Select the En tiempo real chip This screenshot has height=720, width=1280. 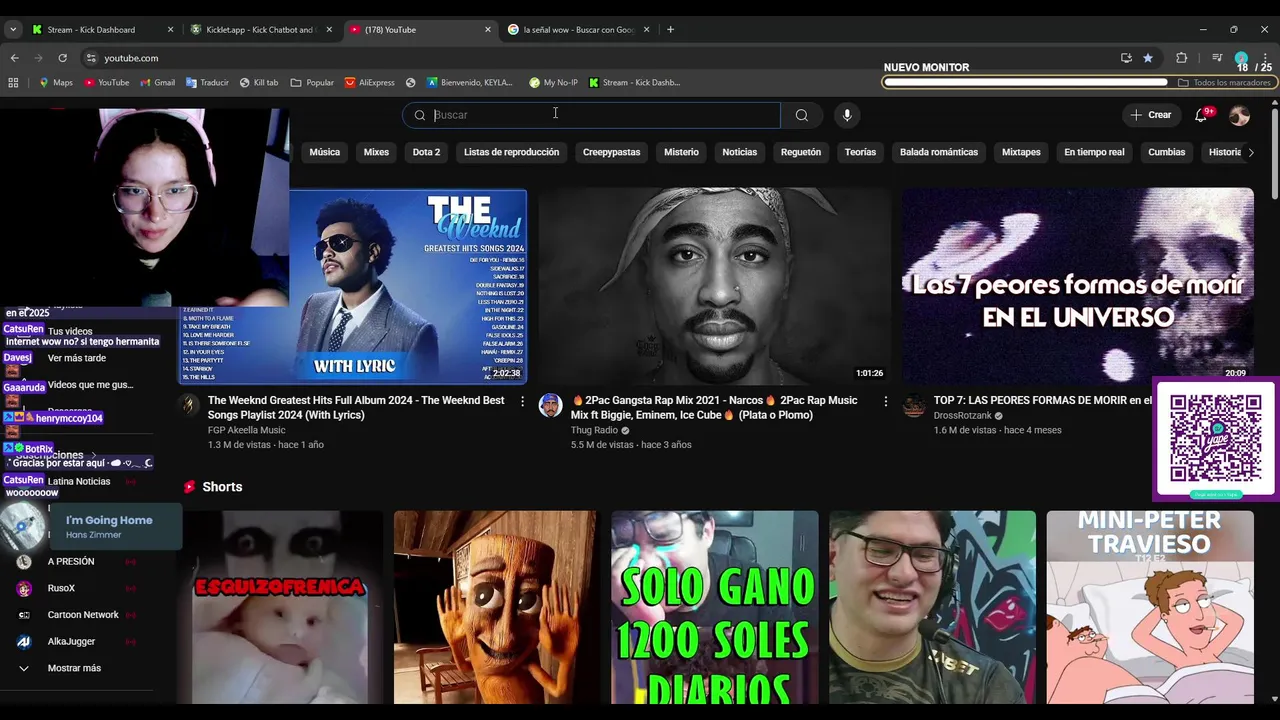(1094, 152)
